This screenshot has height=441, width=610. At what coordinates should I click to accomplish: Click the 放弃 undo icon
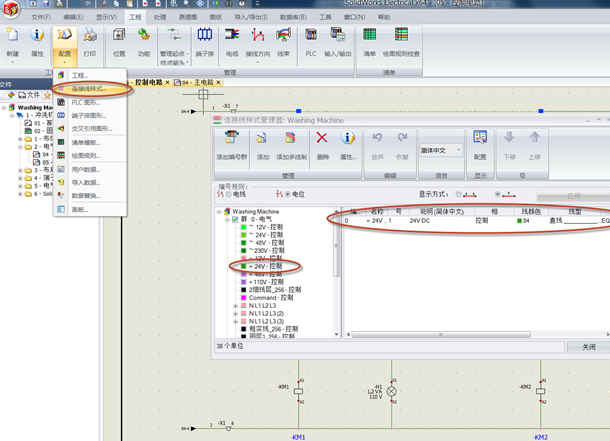377,137
